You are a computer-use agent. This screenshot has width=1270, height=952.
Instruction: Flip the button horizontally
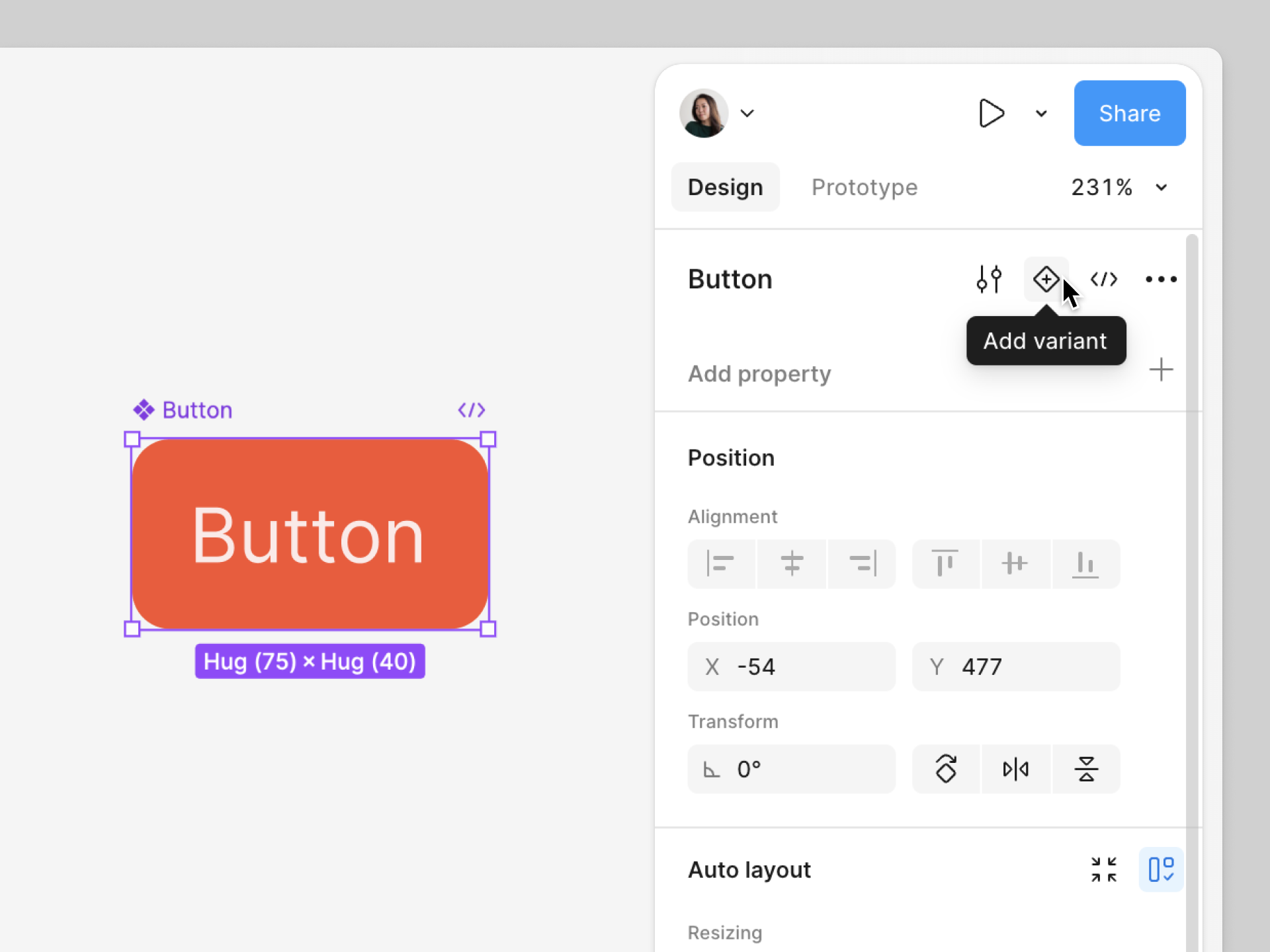tap(1015, 769)
